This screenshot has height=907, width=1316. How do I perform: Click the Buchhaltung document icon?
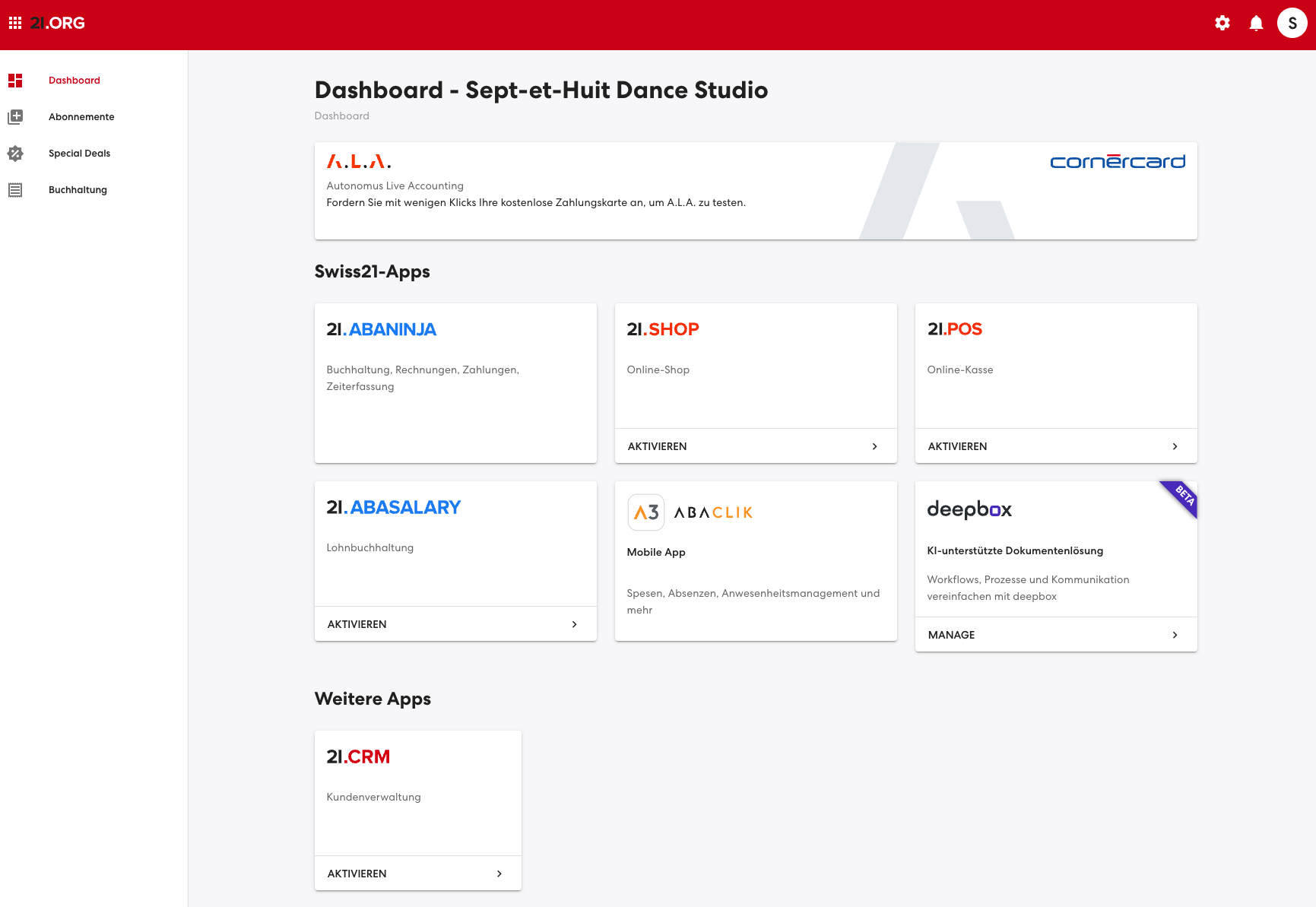tap(15, 189)
